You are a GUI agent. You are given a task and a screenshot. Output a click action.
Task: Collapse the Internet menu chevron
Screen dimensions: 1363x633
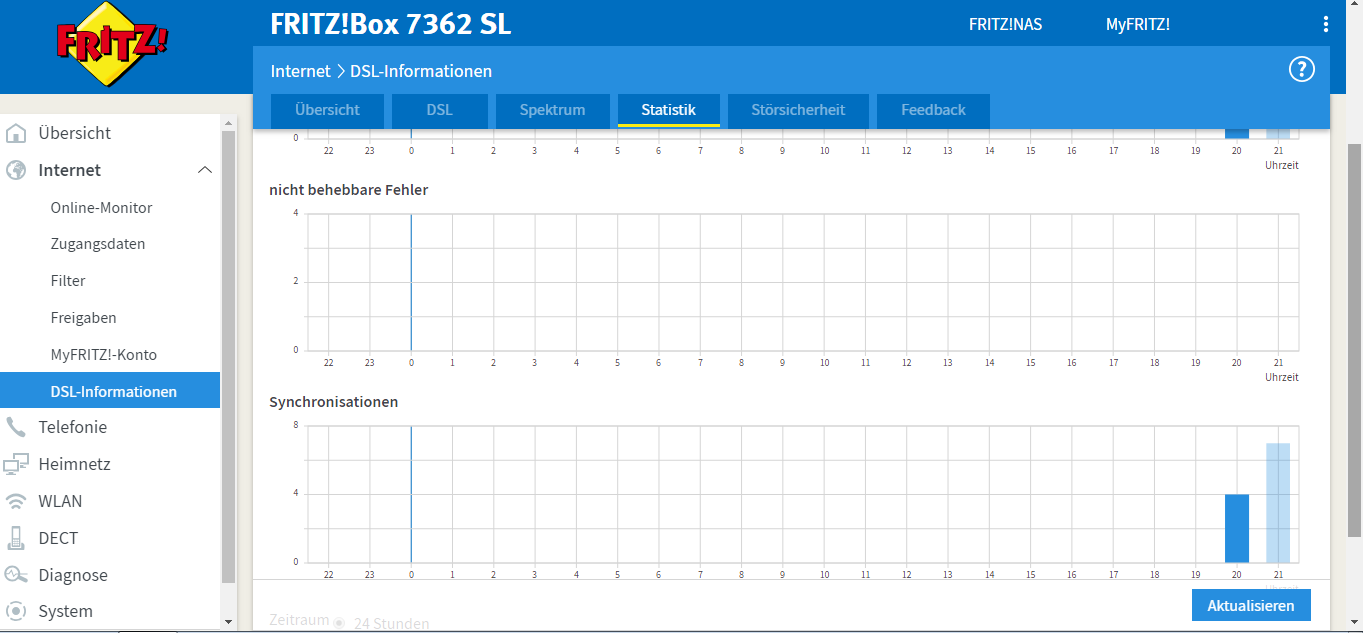[x=205, y=170]
